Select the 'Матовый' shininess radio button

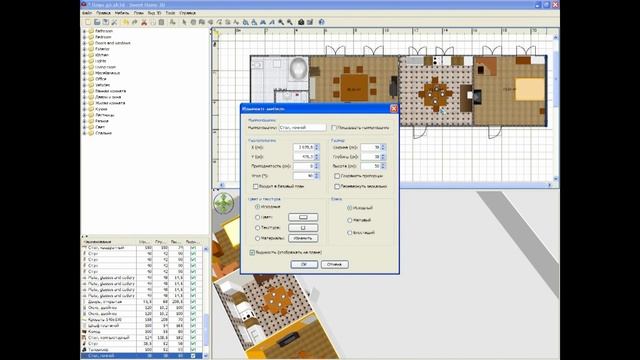[x=349, y=220]
